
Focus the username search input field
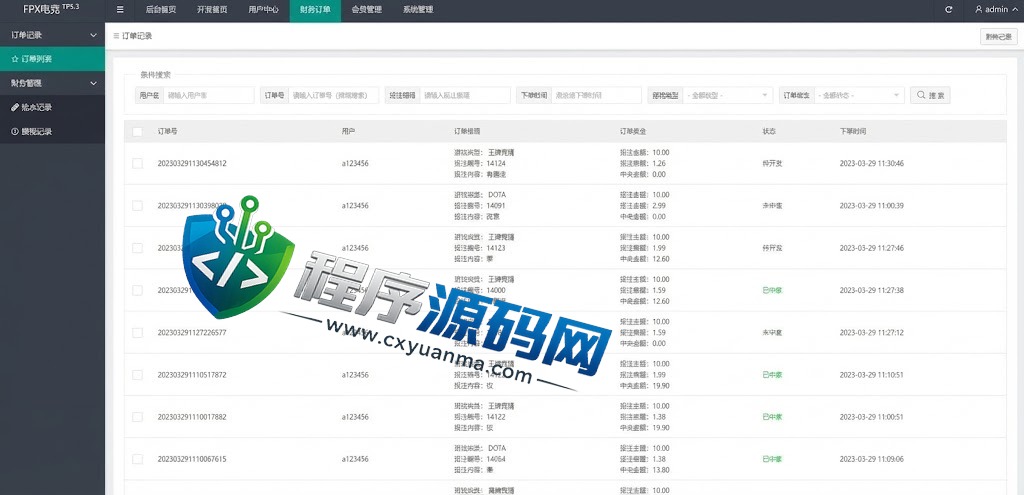click(208, 95)
